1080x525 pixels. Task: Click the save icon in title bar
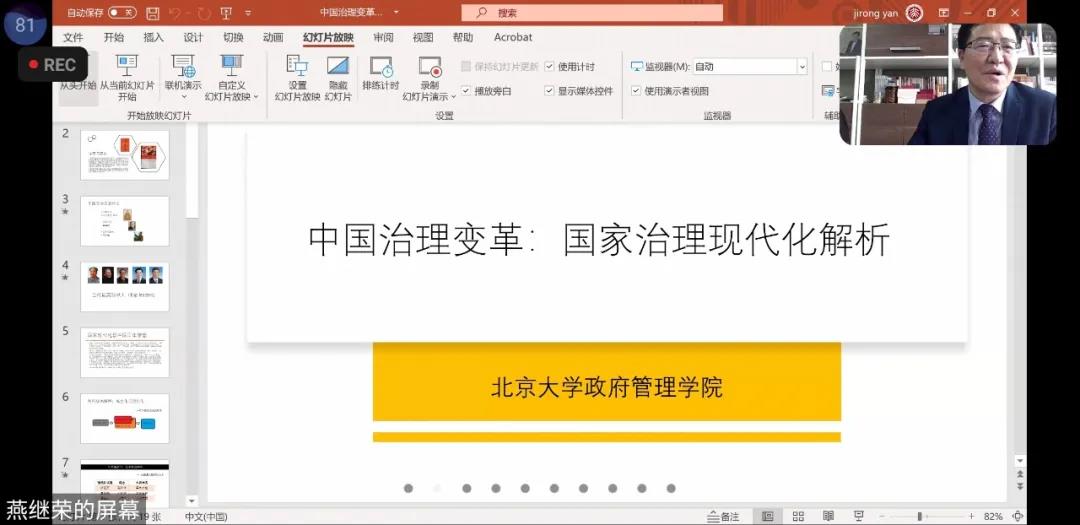tap(152, 13)
